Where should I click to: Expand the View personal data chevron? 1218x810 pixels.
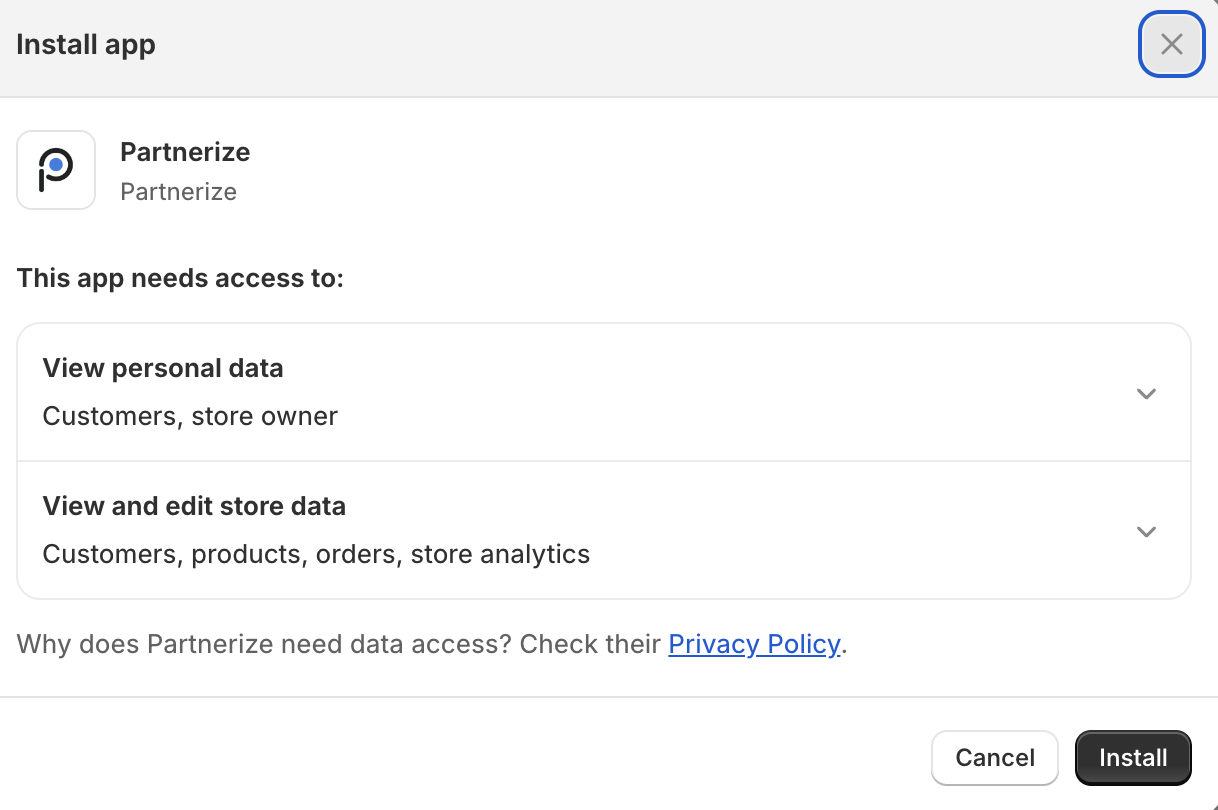click(x=1147, y=393)
